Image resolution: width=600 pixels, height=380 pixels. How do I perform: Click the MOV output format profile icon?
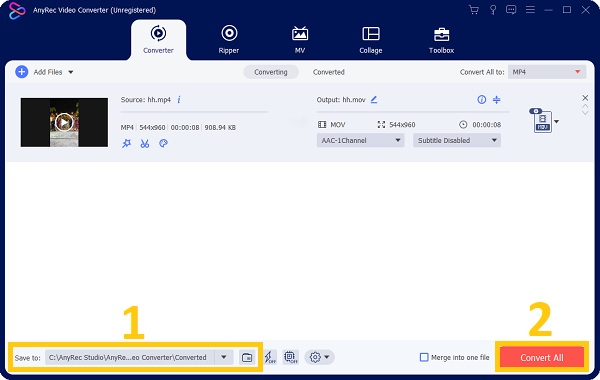[542, 121]
